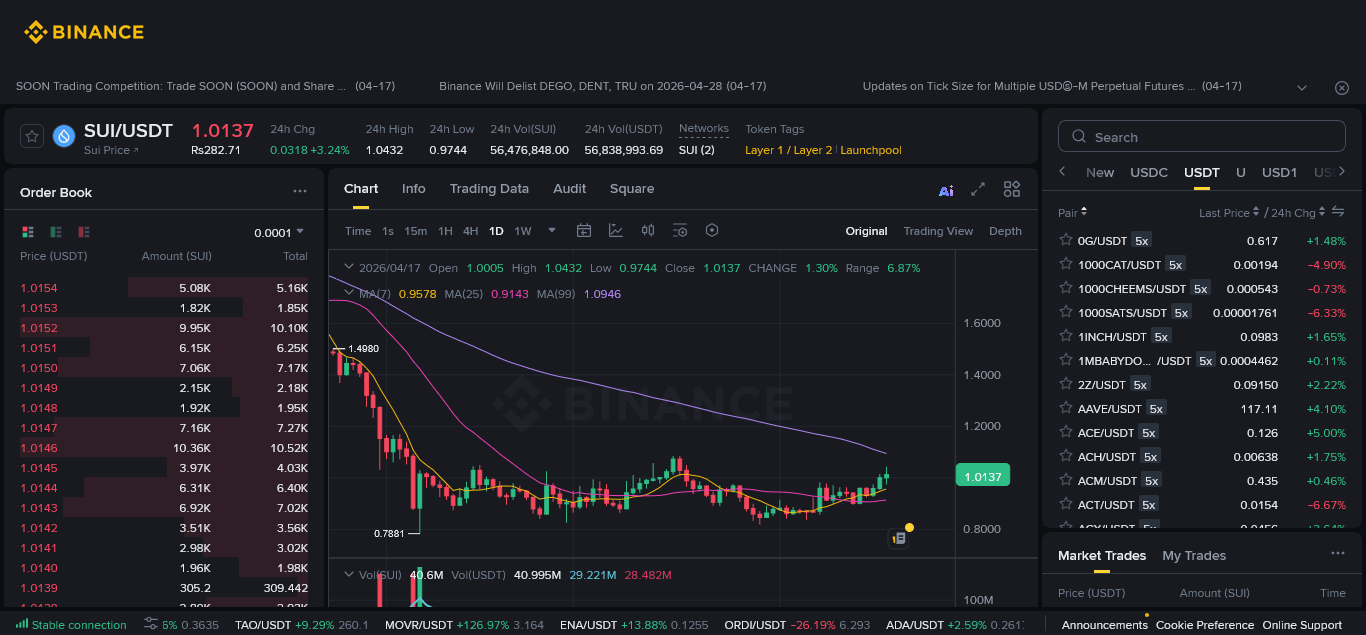Switch to the Info tab
The height and width of the screenshot is (635, 1366).
pos(414,189)
